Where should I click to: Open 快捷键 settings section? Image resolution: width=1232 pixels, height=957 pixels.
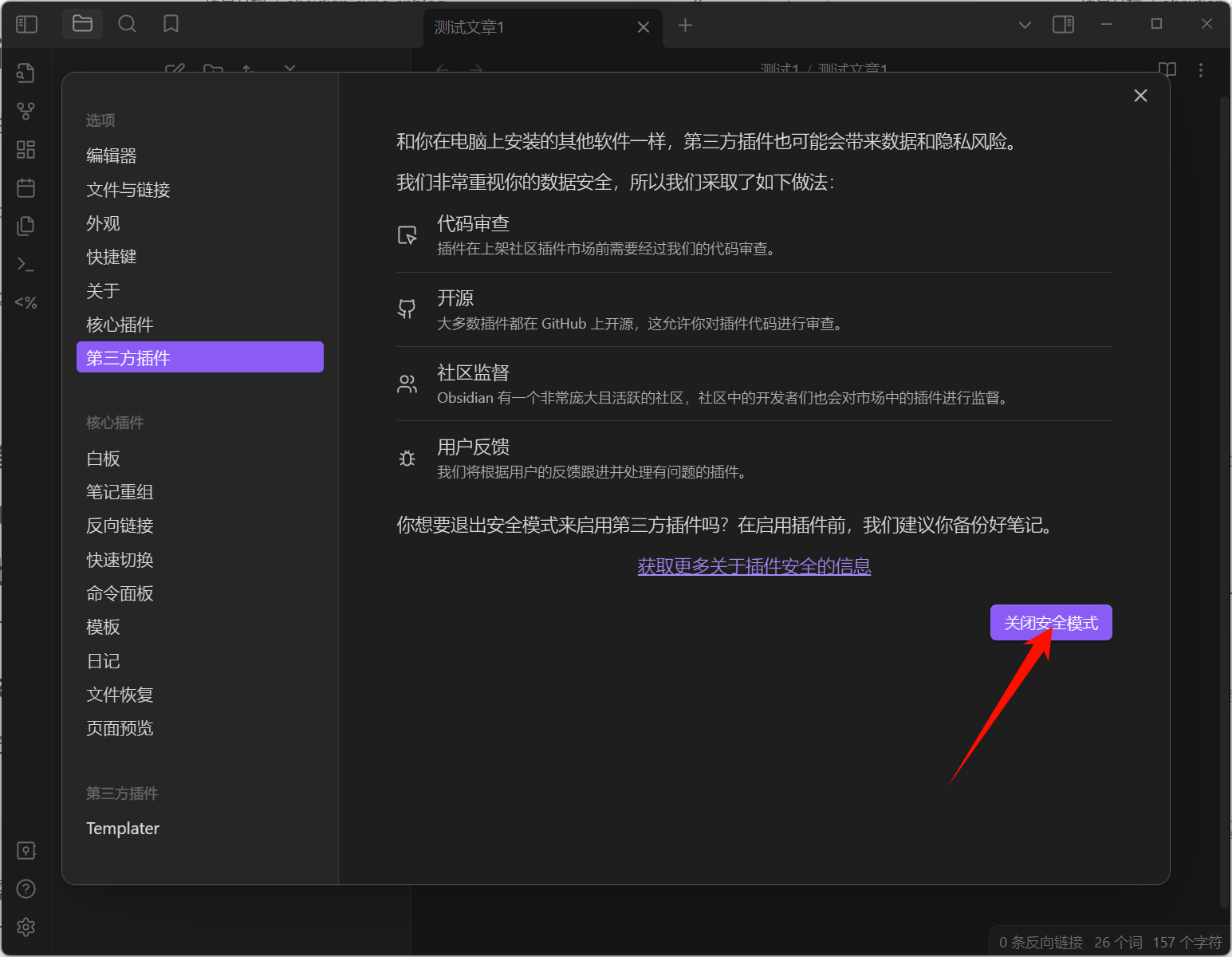[x=200, y=257]
